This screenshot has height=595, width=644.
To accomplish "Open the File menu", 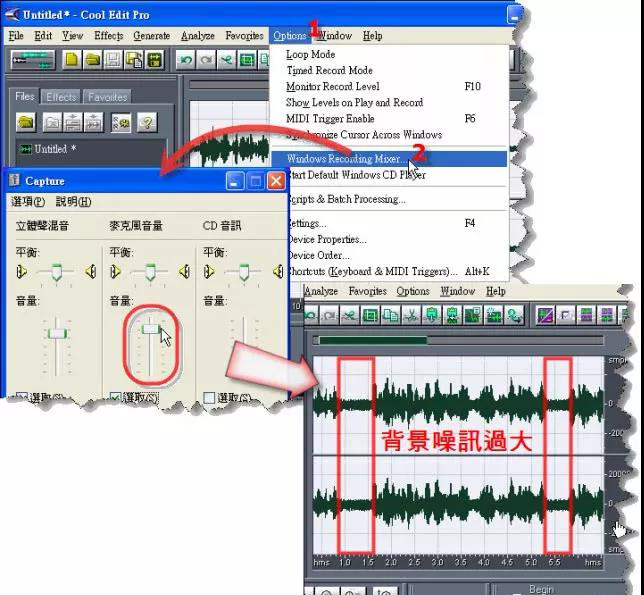I will tap(16, 36).
